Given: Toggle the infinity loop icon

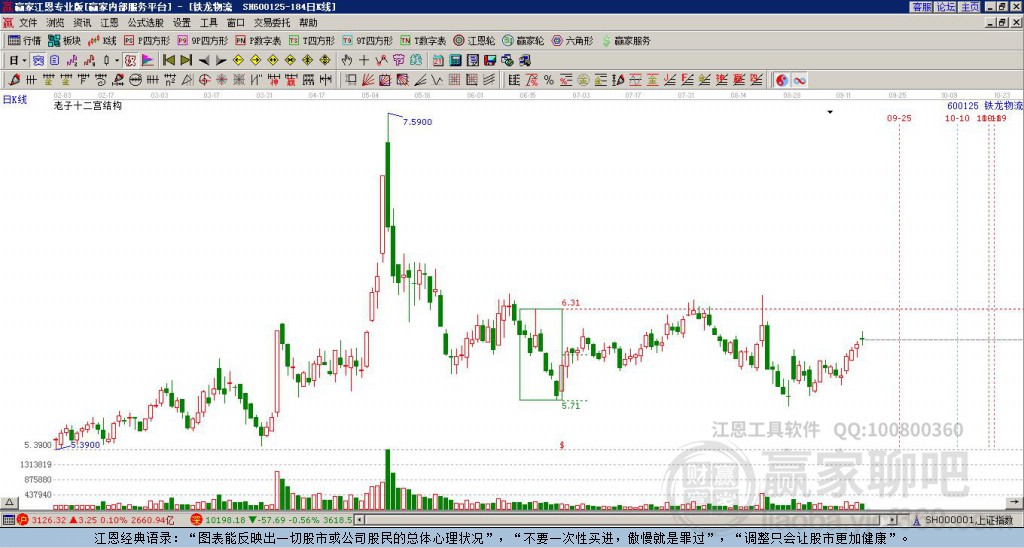Looking at the screenshot, I should (799, 80).
